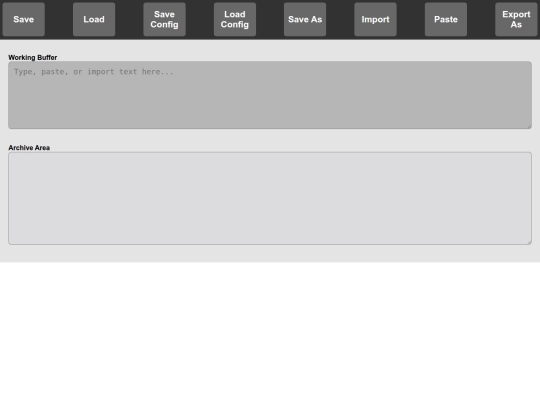Select the Load Config button

pyautogui.click(x=235, y=19)
